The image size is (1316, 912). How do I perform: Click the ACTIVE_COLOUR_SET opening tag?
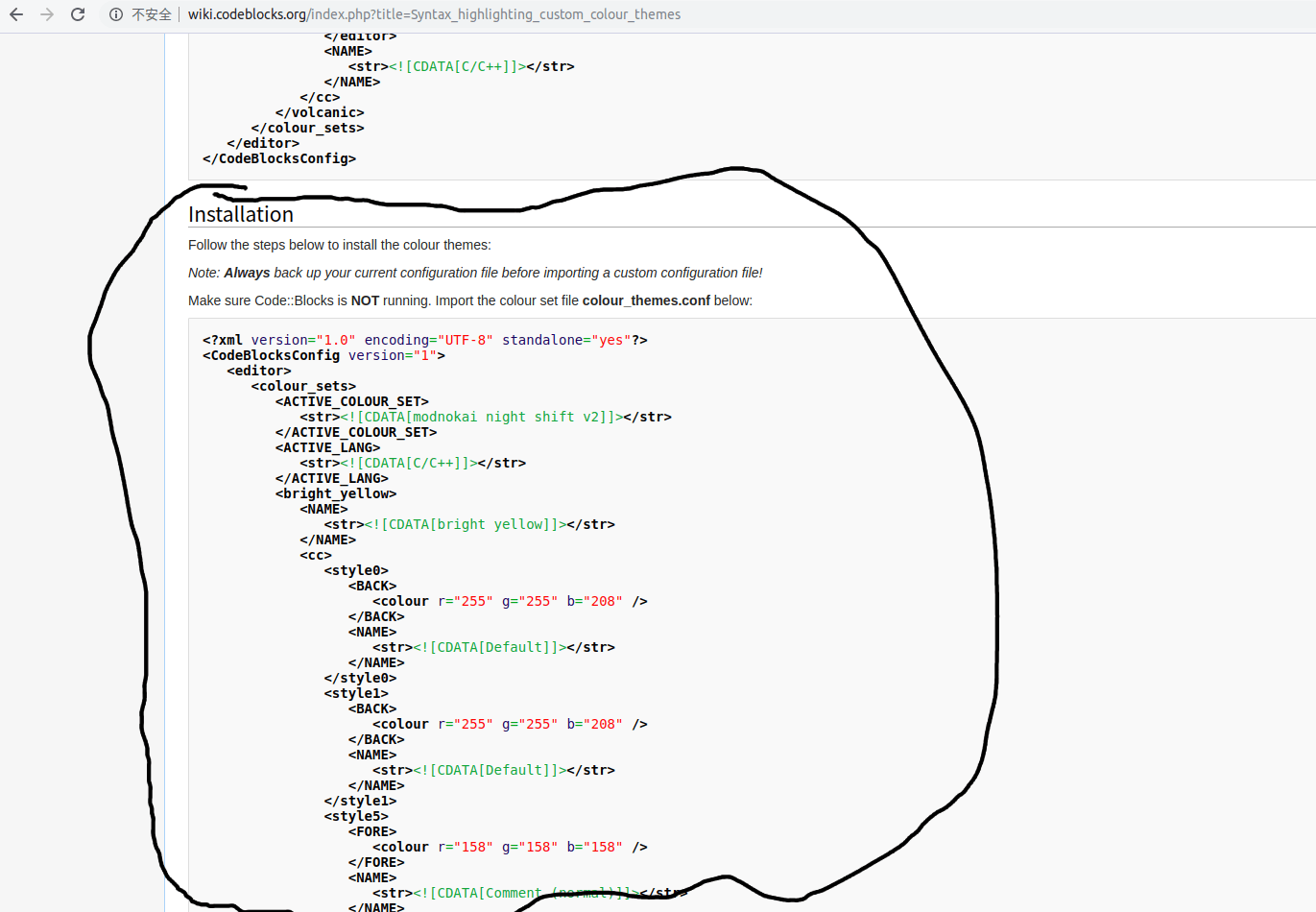352,401
